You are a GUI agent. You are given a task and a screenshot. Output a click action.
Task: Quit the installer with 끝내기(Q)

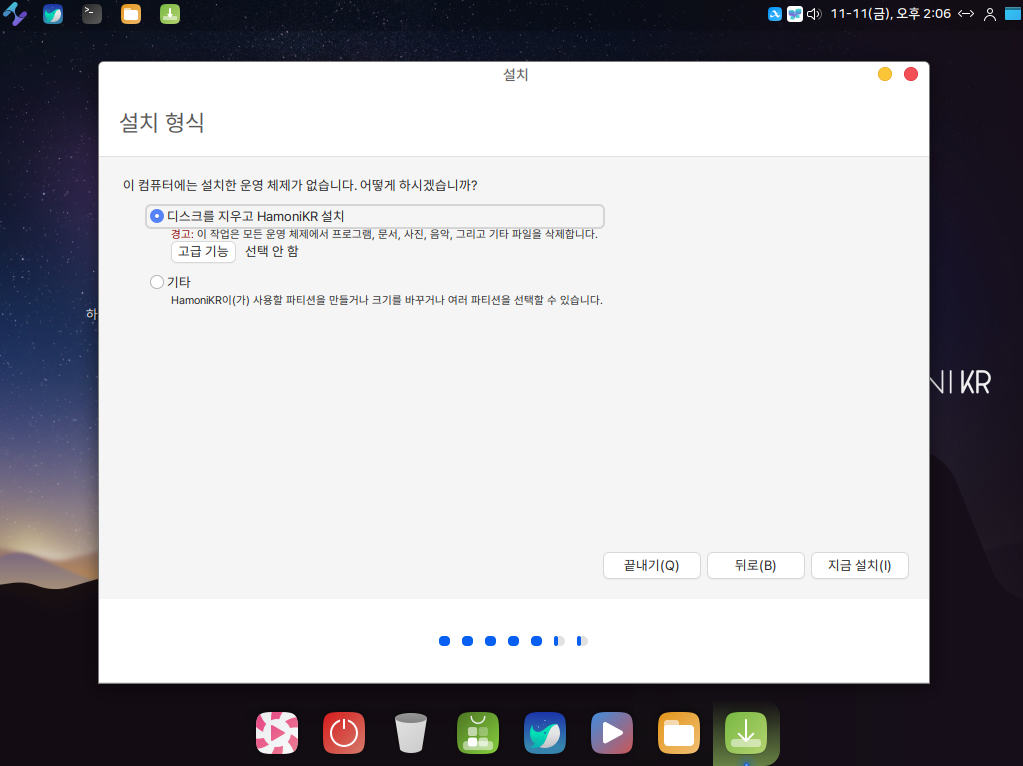click(x=651, y=565)
